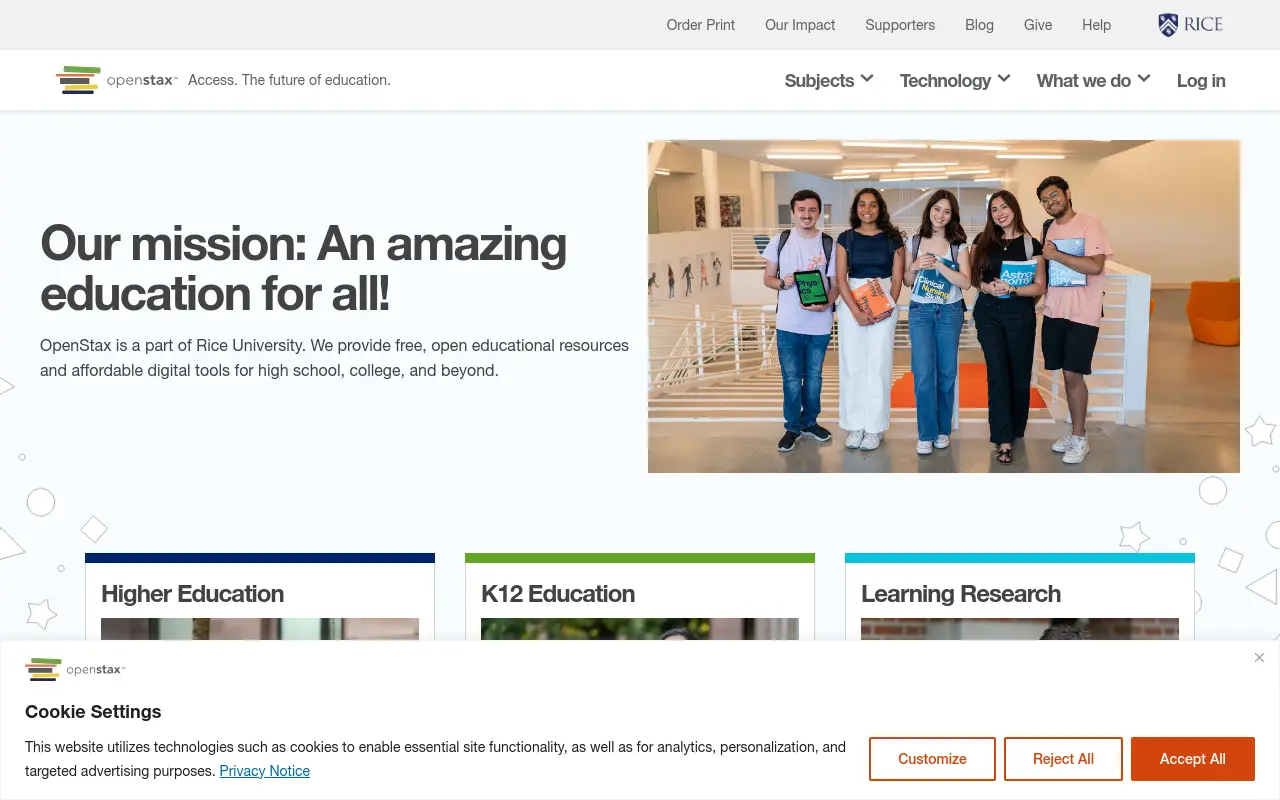This screenshot has height=800, width=1280.
Task: Open the Supporters link
Action: 900,25
